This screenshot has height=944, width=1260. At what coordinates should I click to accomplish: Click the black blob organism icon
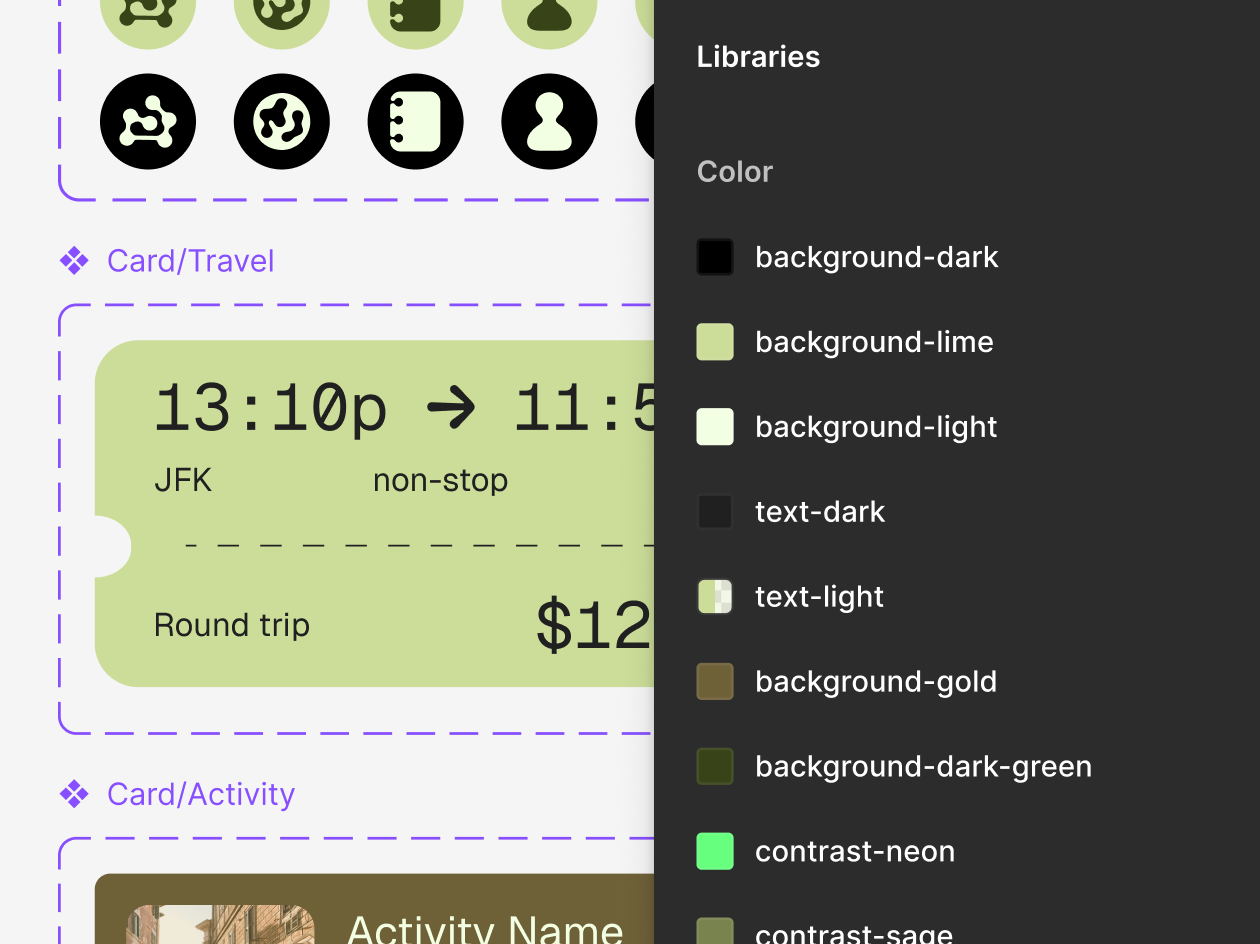tap(282, 121)
